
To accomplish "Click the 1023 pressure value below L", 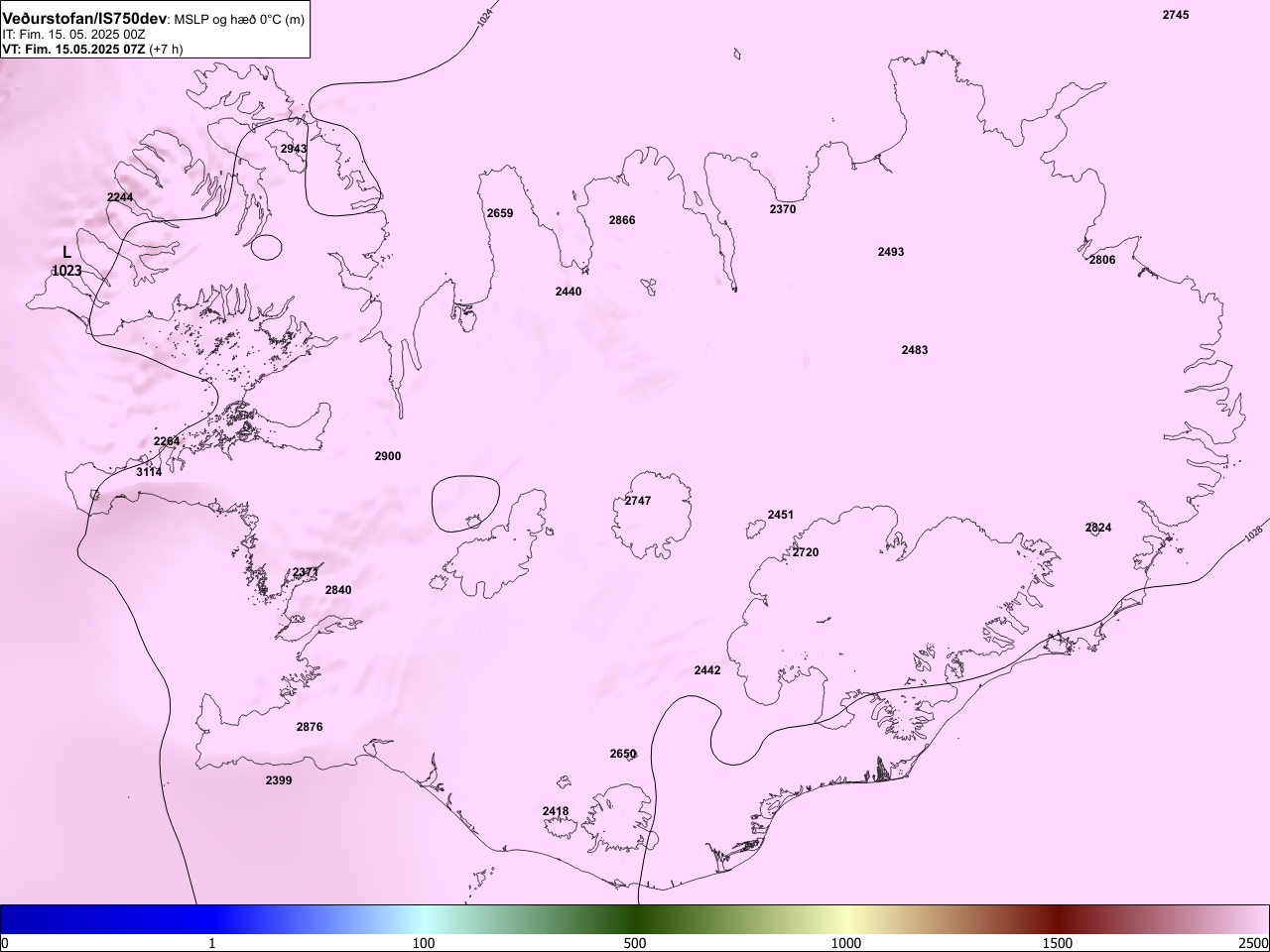I will [66, 271].
